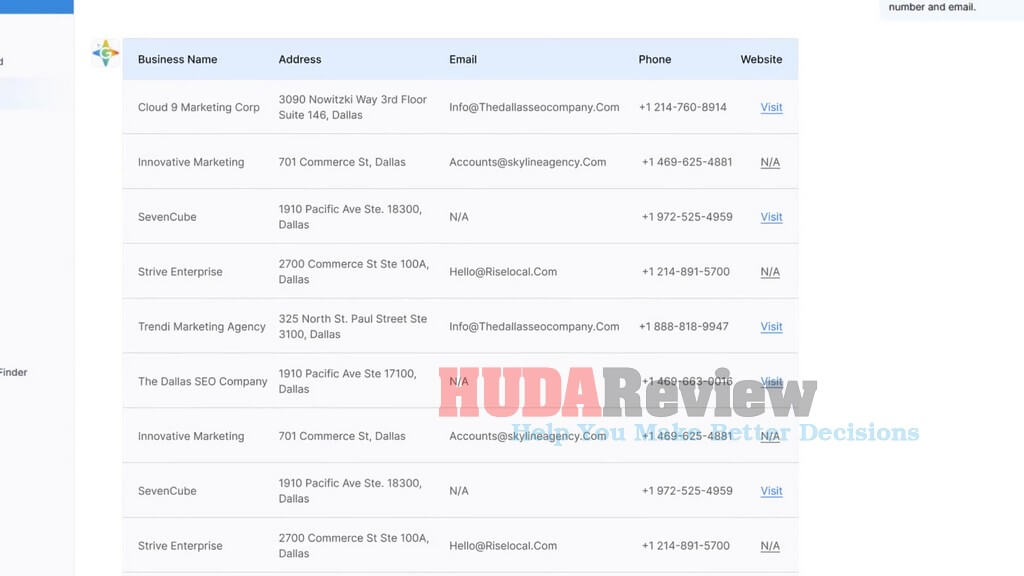Select last +1 214-891-5700 phone cell
Viewport: 1024px width, 576px height.
686,546
